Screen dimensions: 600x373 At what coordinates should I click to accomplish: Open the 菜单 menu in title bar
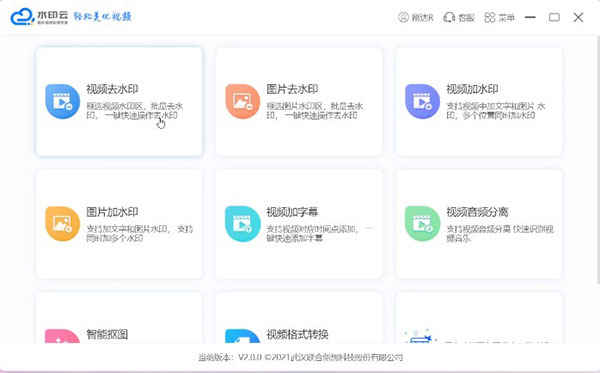pyautogui.click(x=499, y=17)
